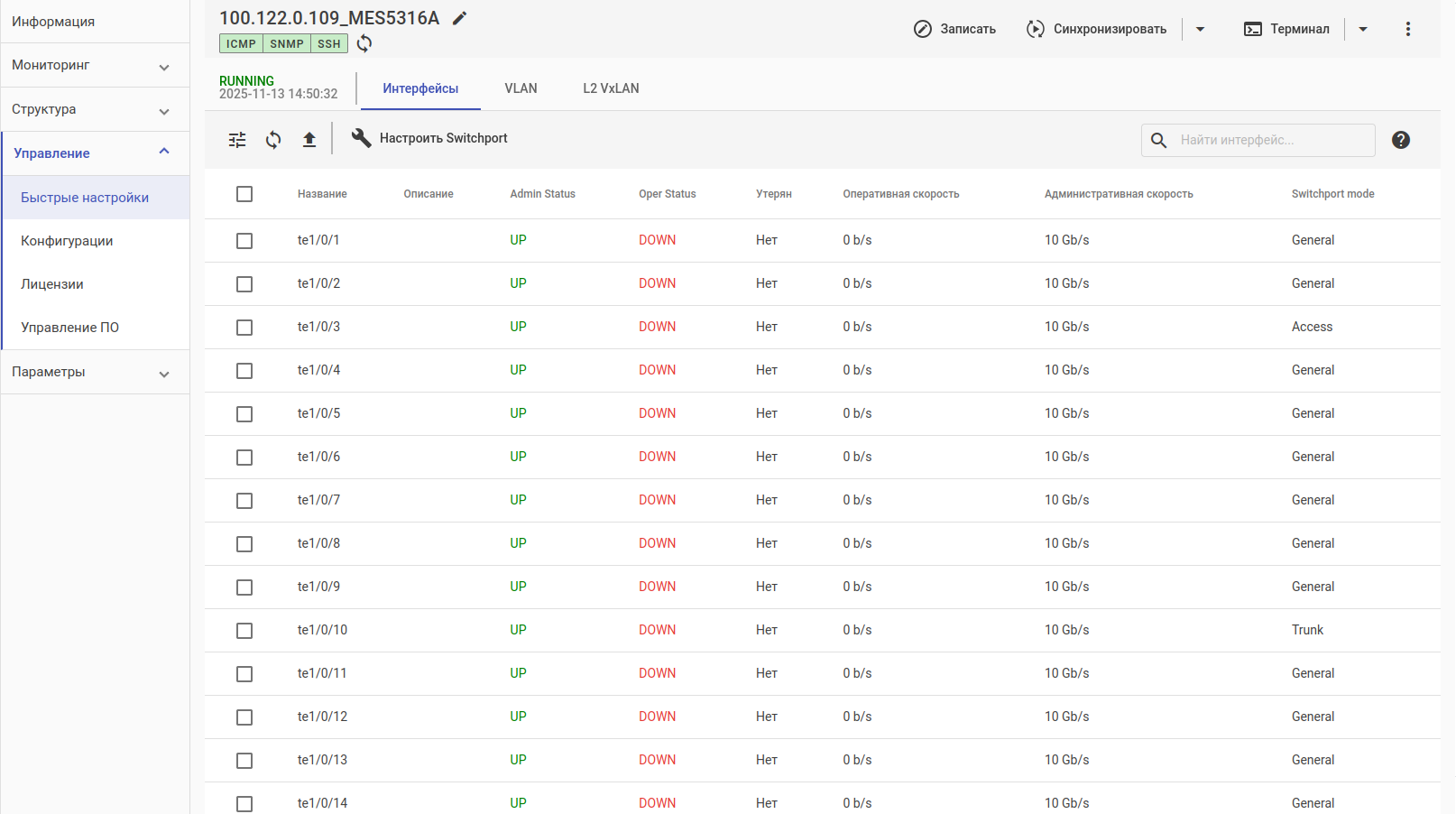Open Конфигурации in the sidebar

[68, 241]
